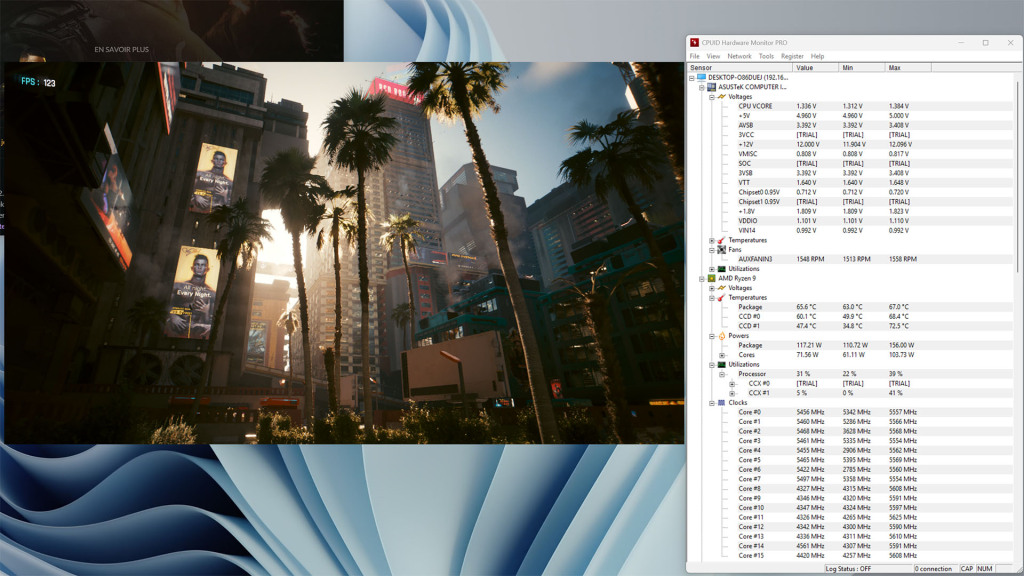The width and height of the screenshot is (1024, 576).
Task: Click the CAP indicator in status bar
Action: (x=967, y=568)
